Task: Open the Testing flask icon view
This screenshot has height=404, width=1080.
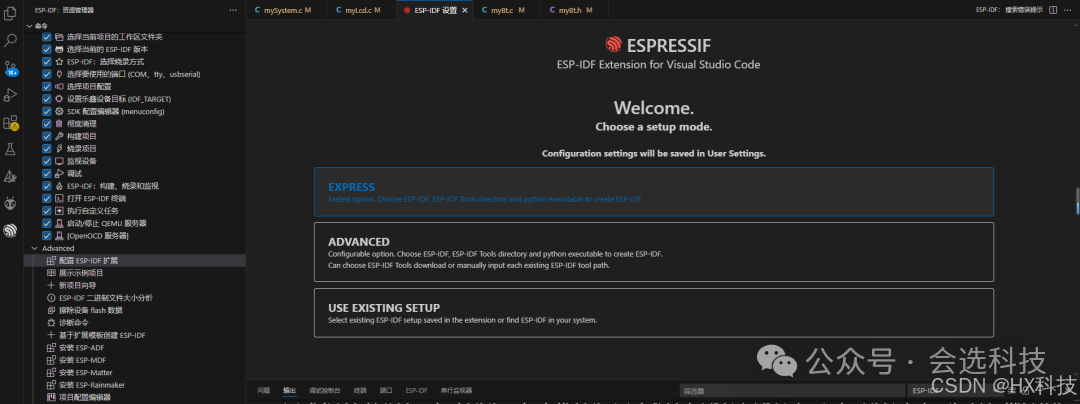Action: [x=10, y=149]
